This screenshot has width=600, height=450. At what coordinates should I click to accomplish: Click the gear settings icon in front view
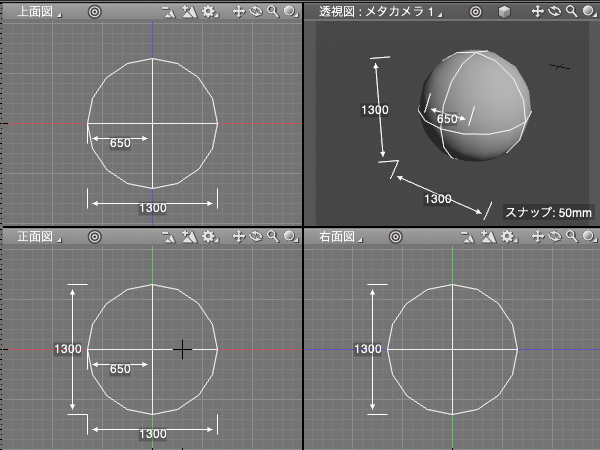click(x=208, y=237)
